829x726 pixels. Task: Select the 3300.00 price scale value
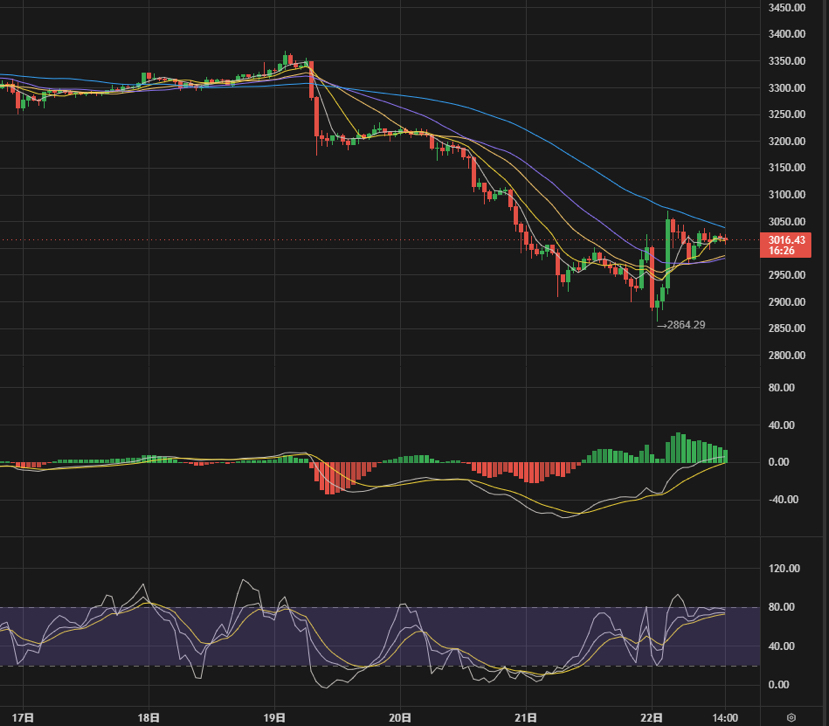coord(787,88)
